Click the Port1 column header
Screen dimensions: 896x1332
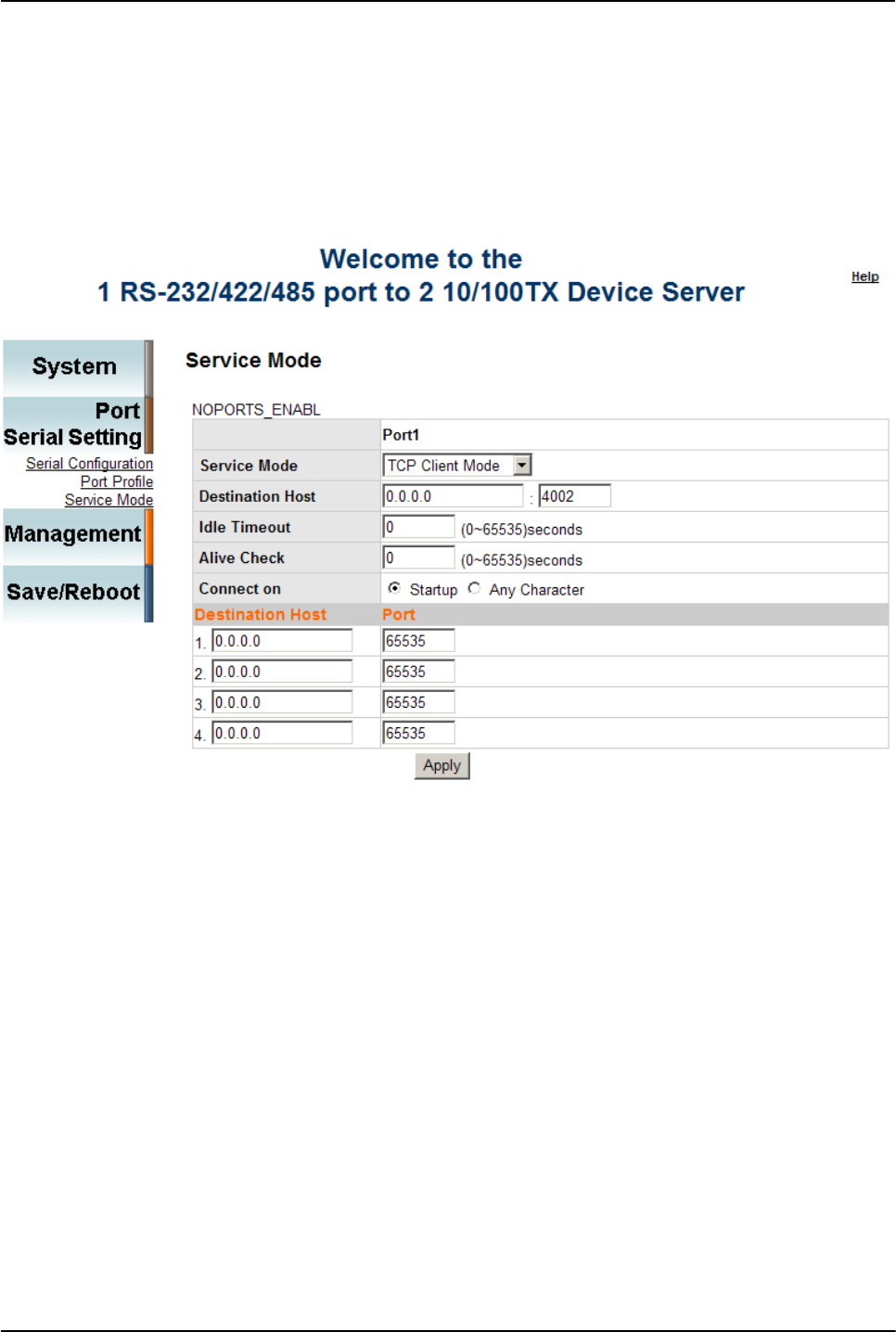pos(401,435)
